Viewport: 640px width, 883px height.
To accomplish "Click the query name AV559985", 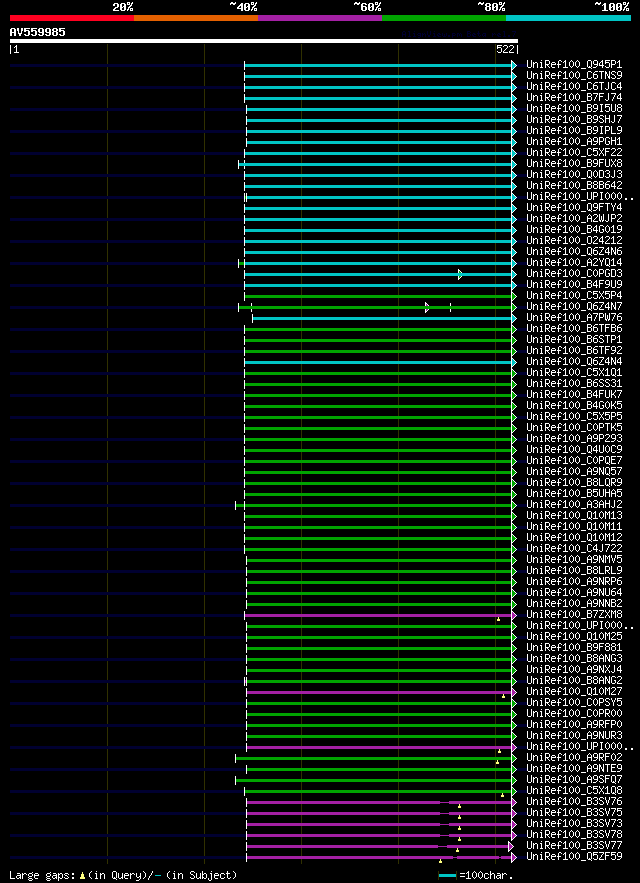I will pos(37,33).
